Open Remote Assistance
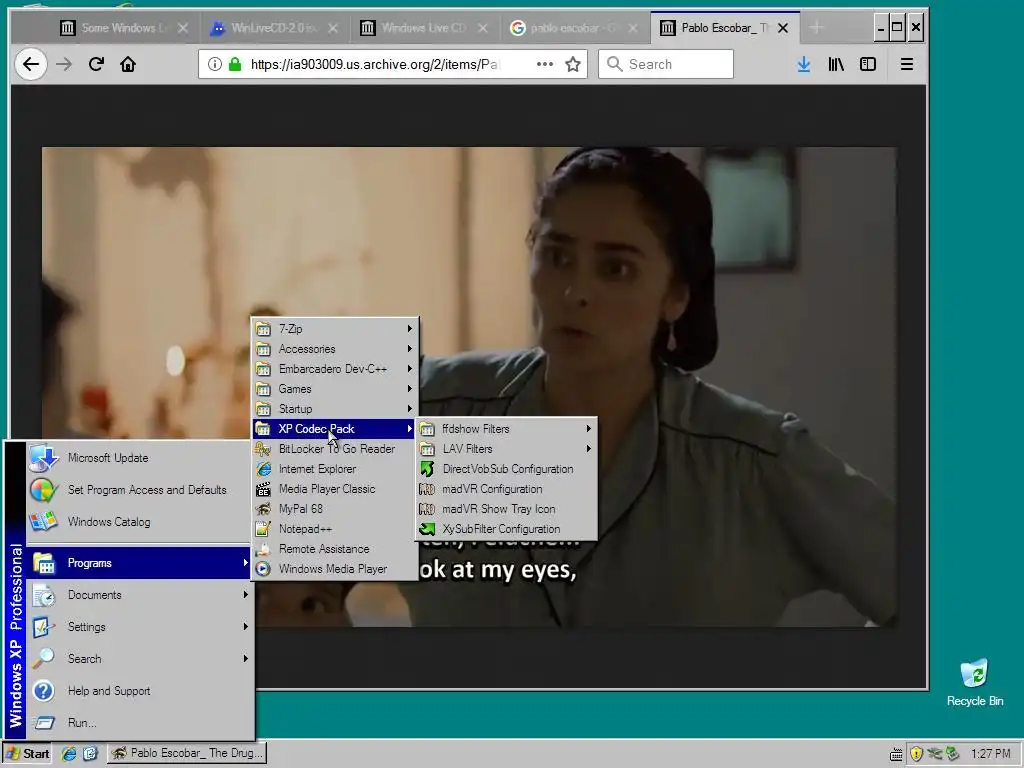 click(x=335, y=549)
